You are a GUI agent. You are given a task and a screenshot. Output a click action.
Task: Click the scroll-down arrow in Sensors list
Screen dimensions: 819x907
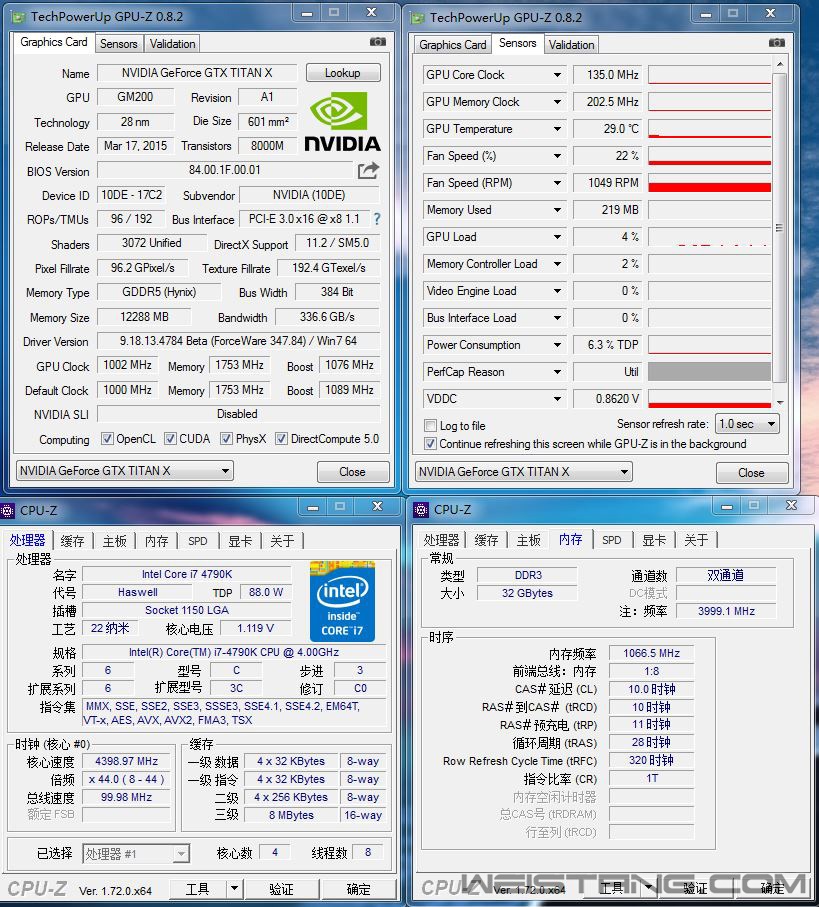779,402
